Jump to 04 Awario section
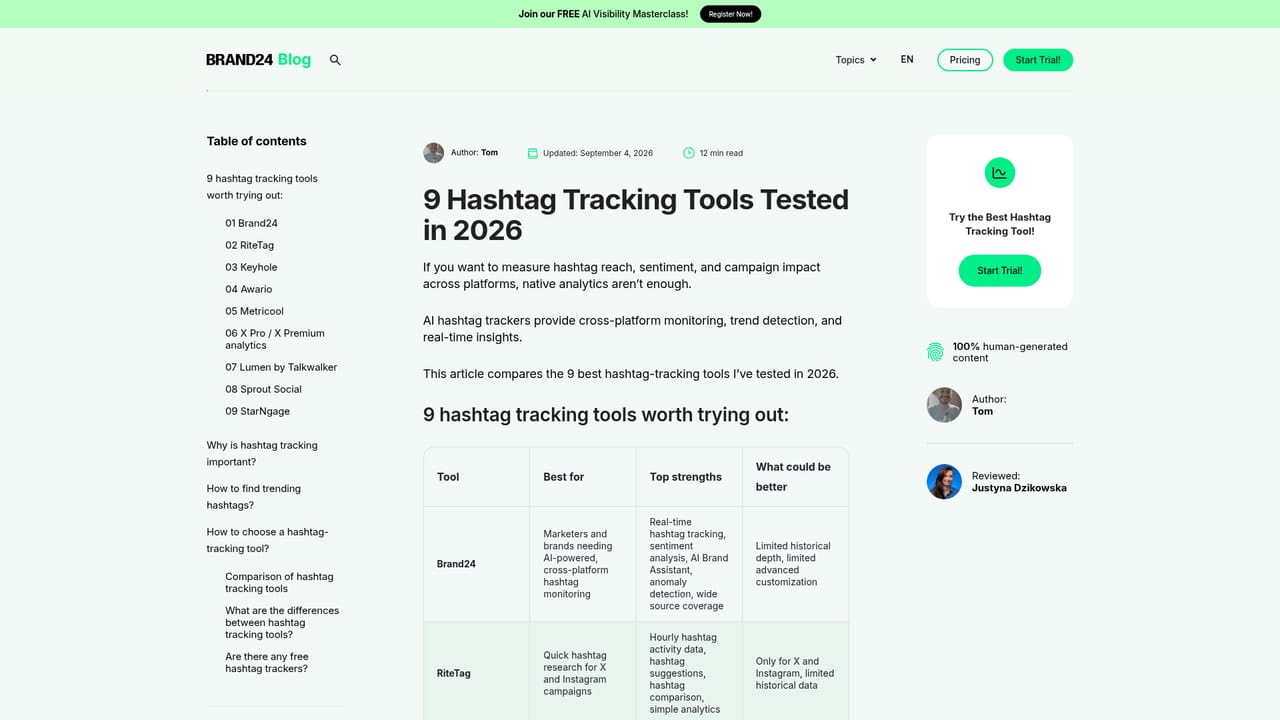Viewport: 1280px width, 720px height. [x=248, y=289]
